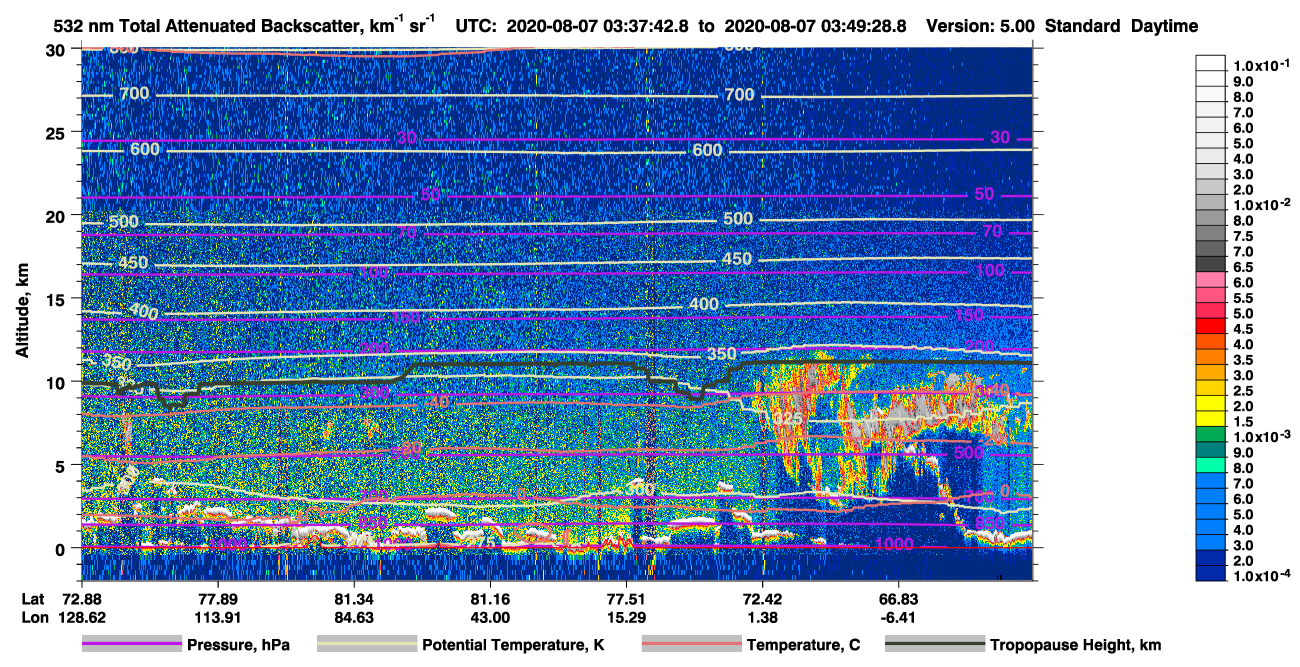1300x667 pixels.
Task: Click the Standard Daytime label
Action: coord(1121,27)
